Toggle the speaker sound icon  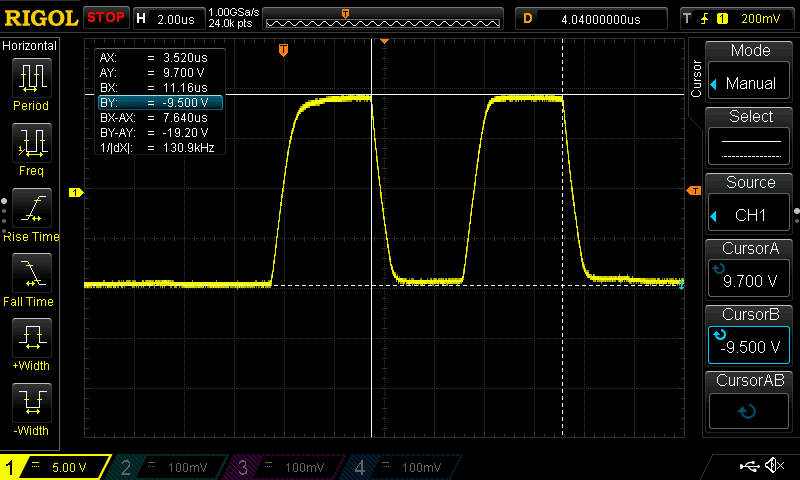(x=774, y=466)
